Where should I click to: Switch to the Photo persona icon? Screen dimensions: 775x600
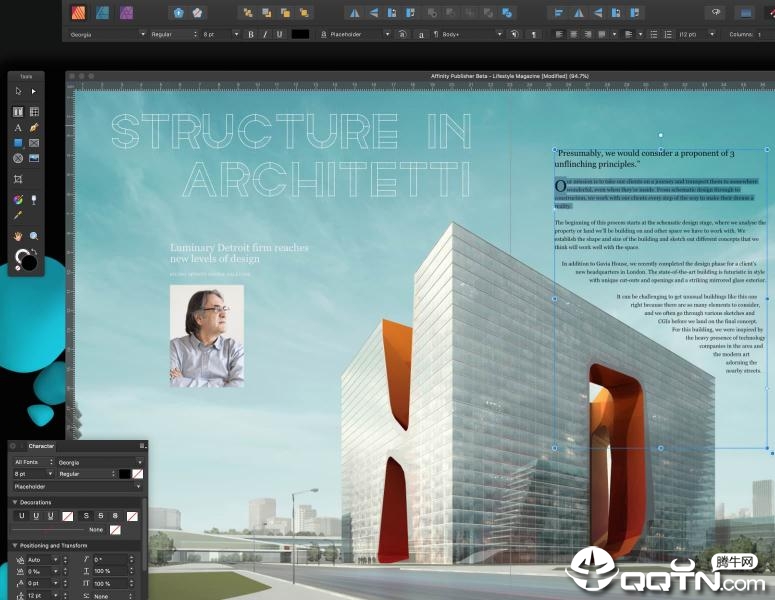coord(127,13)
